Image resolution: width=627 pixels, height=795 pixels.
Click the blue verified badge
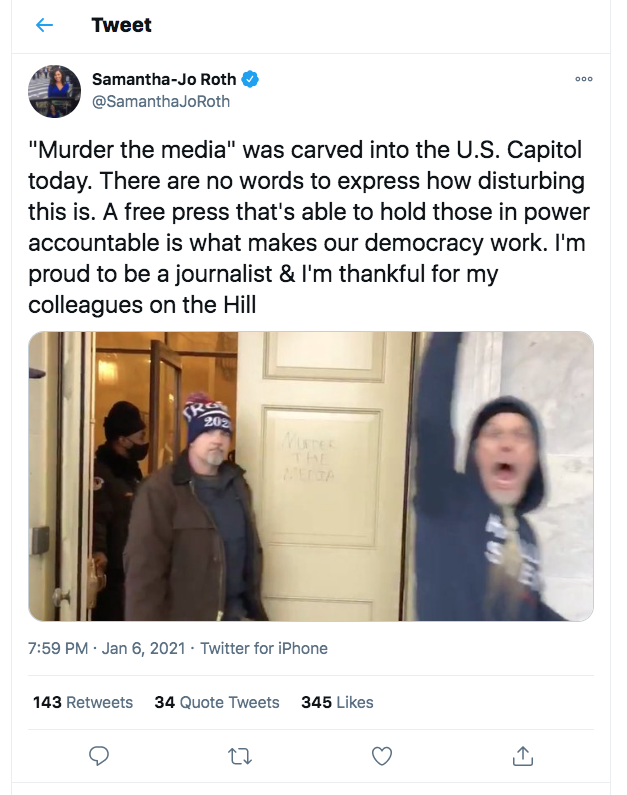256,79
